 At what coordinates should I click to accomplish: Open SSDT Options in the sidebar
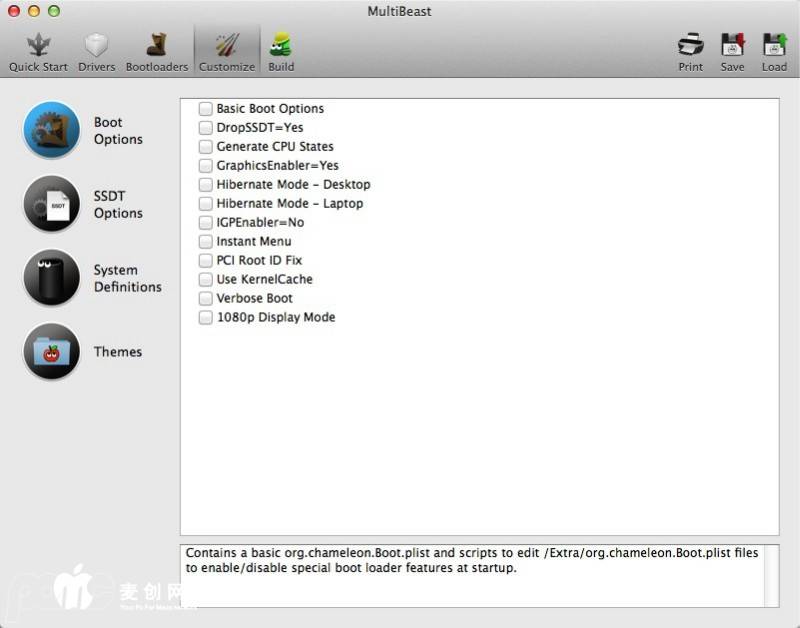point(52,204)
